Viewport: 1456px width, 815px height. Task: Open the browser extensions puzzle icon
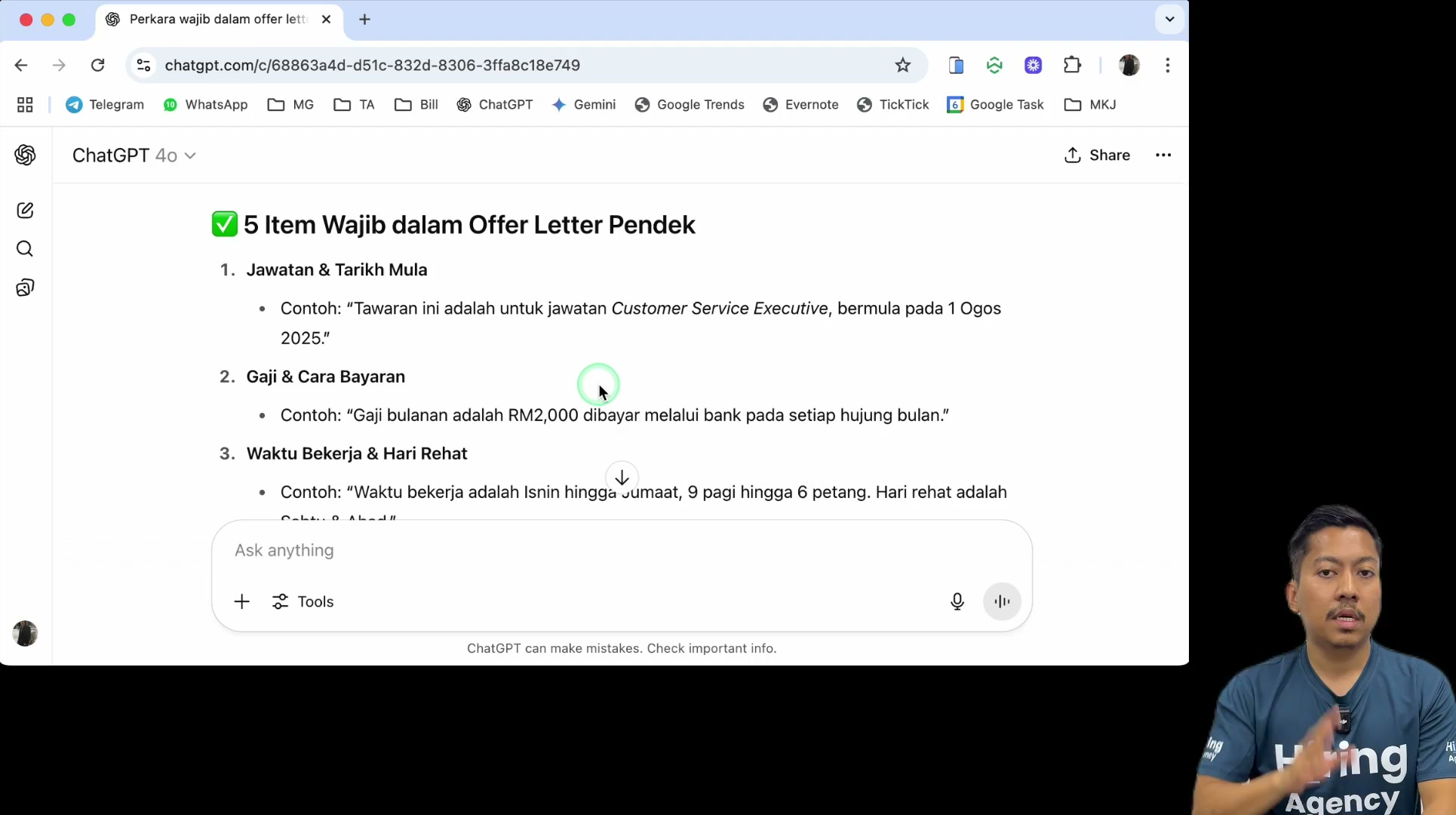click(x=1072, y=66)
